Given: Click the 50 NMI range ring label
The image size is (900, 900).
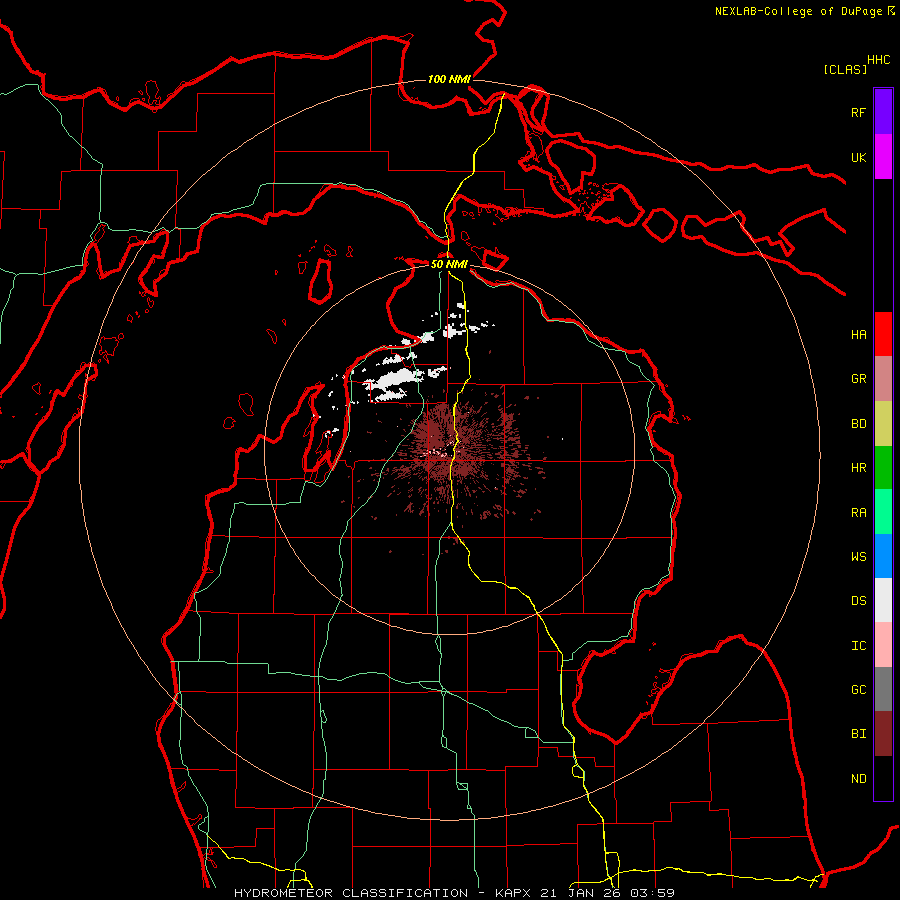Looking at the screenshot, I should [449, 264].
